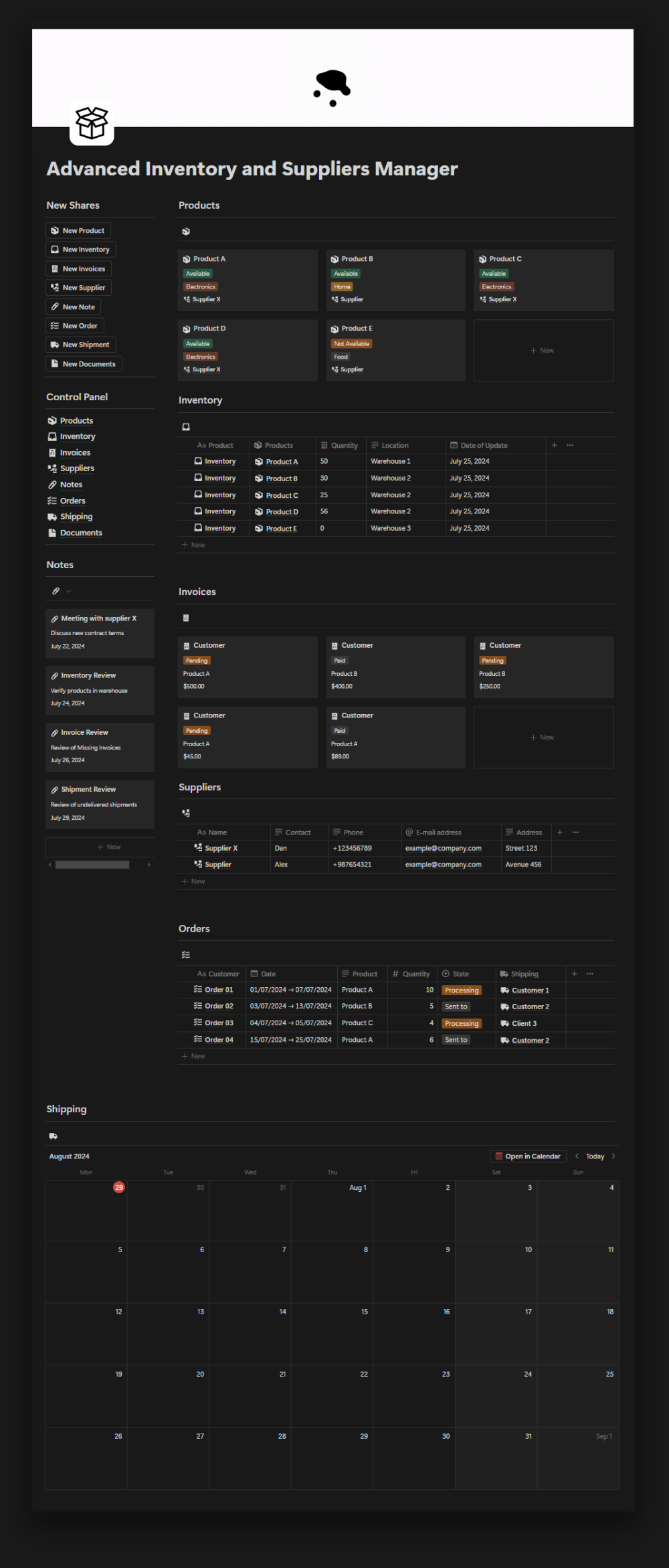669x1568 pixels.
Task: Open E-mail address column header menu
Action: pyautogui.click(x=451, y=833)
